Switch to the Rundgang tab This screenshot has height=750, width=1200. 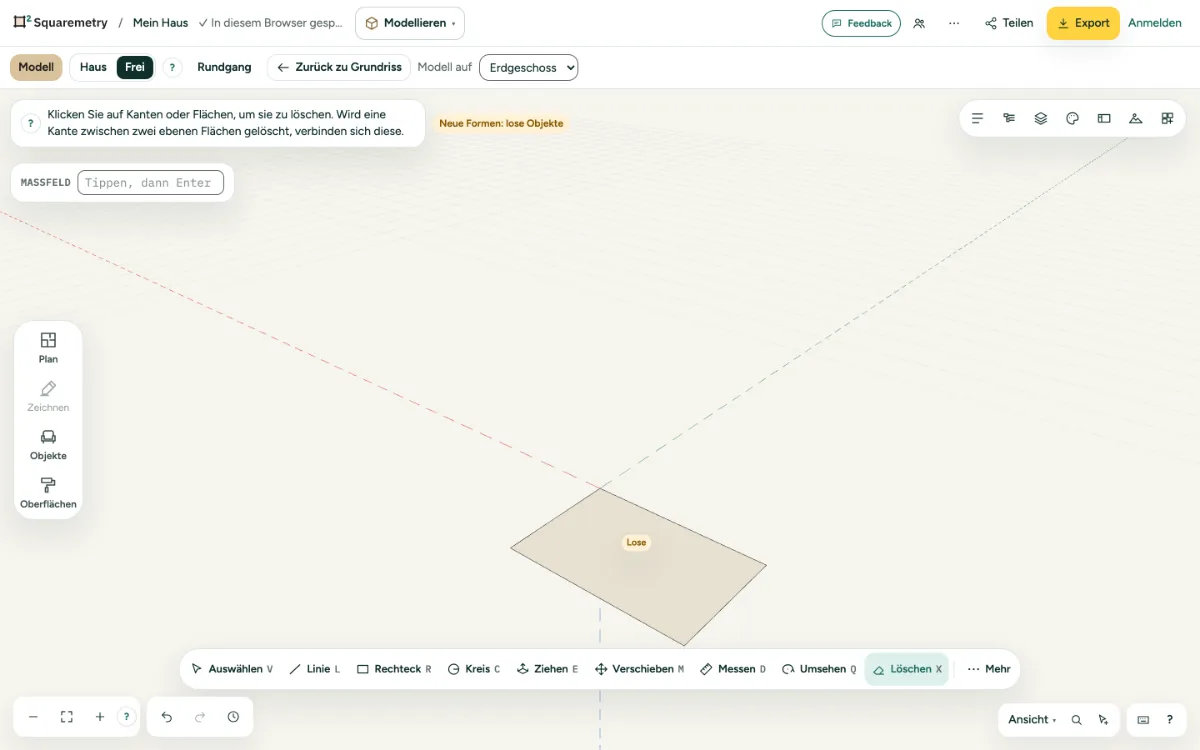tap(224, 67)
